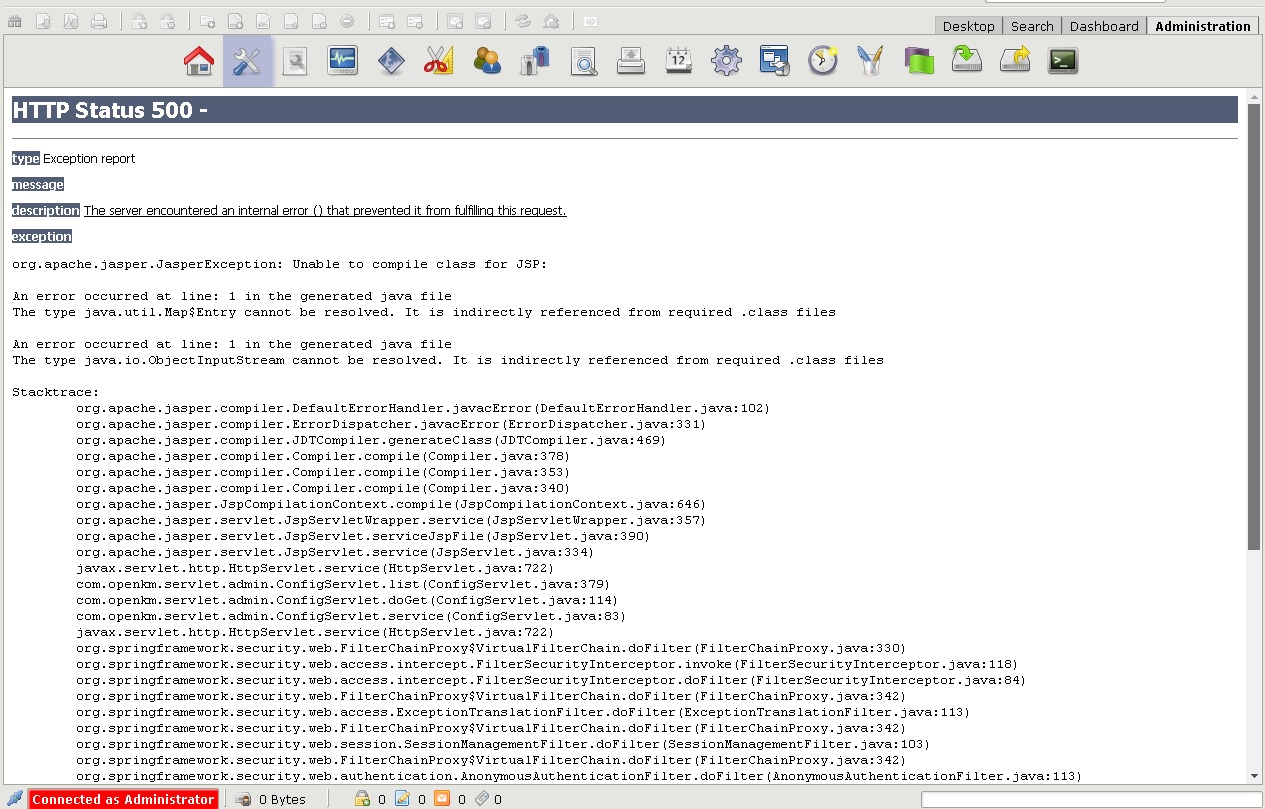
Task: Click the calendar icon in admin toolbar
Action: (x=679, y=62)
